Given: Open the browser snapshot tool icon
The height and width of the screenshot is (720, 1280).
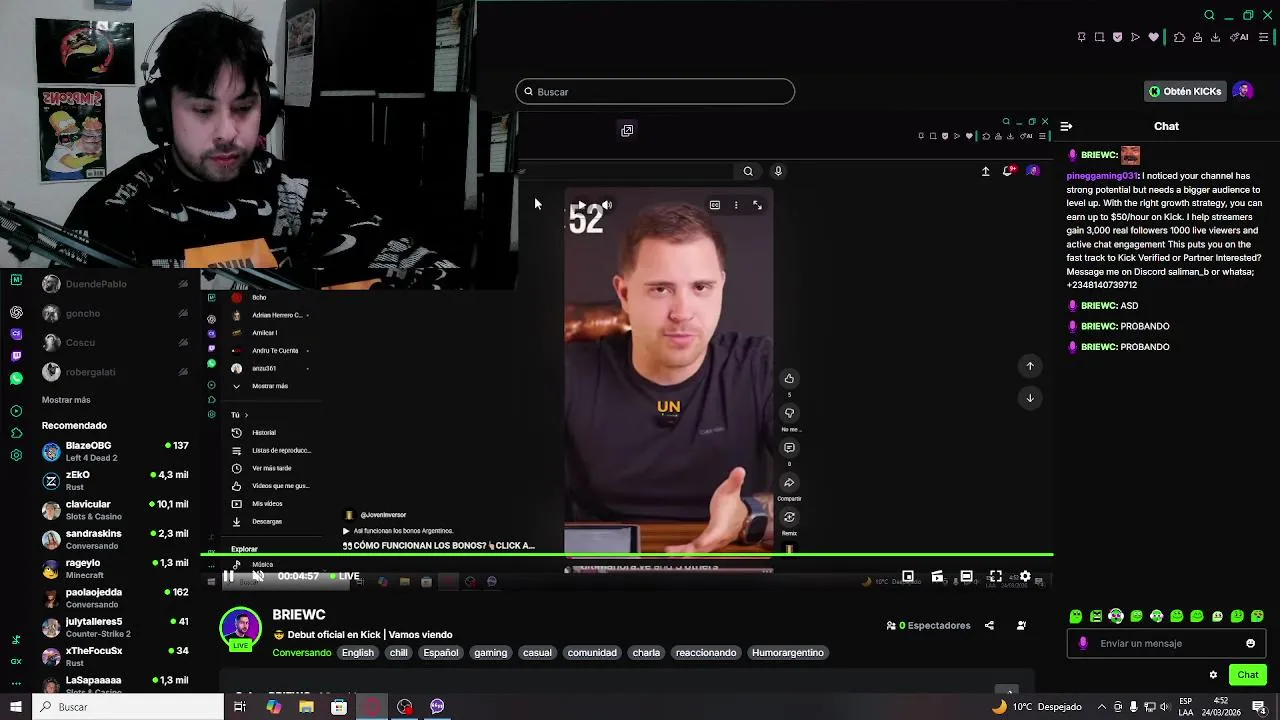Looking at the screenshot, I should (x=1099, y=37).
